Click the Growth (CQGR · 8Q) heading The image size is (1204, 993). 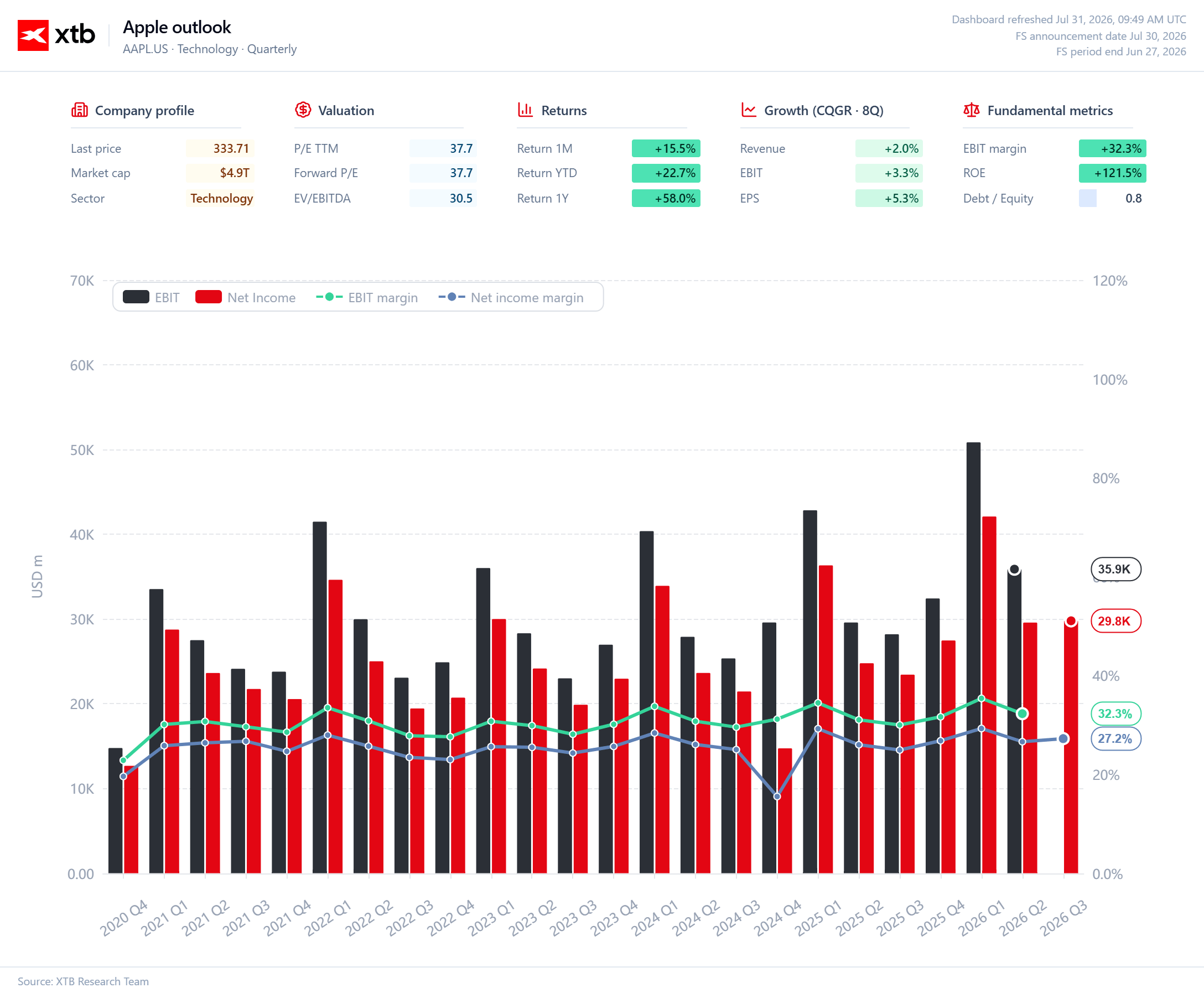click(x=824, y=110)
